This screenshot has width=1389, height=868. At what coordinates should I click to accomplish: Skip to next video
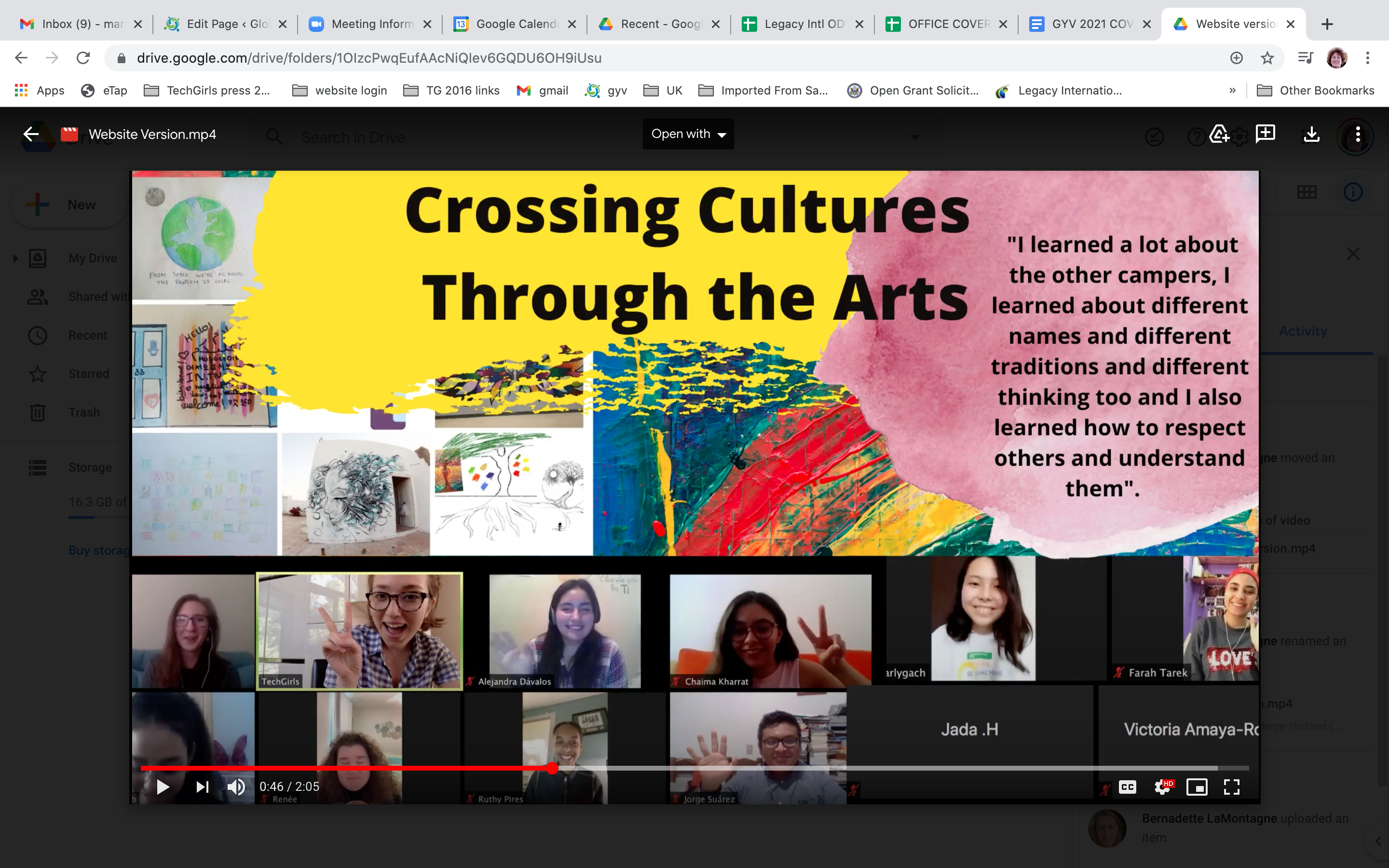pos(202,787)
